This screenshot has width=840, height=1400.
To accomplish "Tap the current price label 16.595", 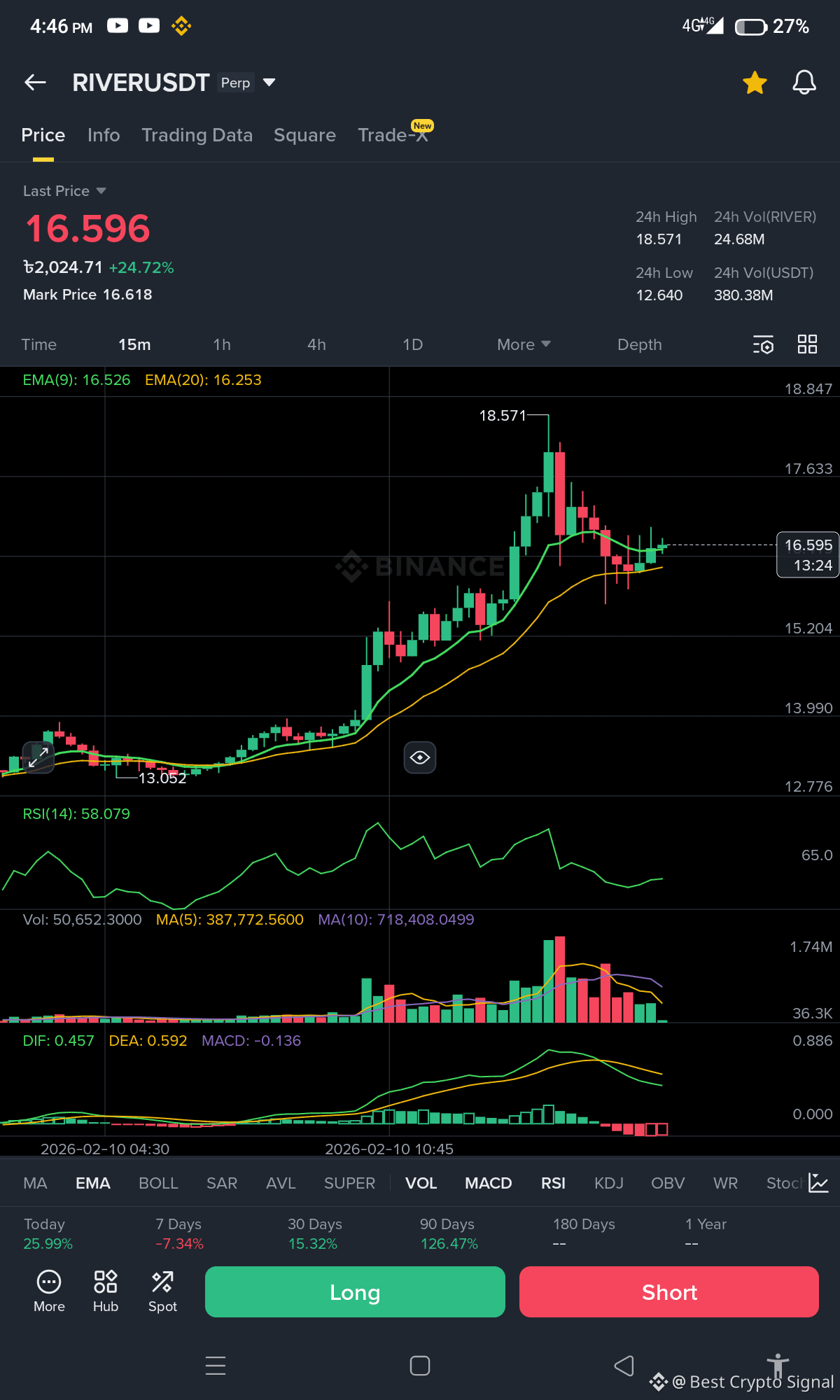I will coord(808,554).
